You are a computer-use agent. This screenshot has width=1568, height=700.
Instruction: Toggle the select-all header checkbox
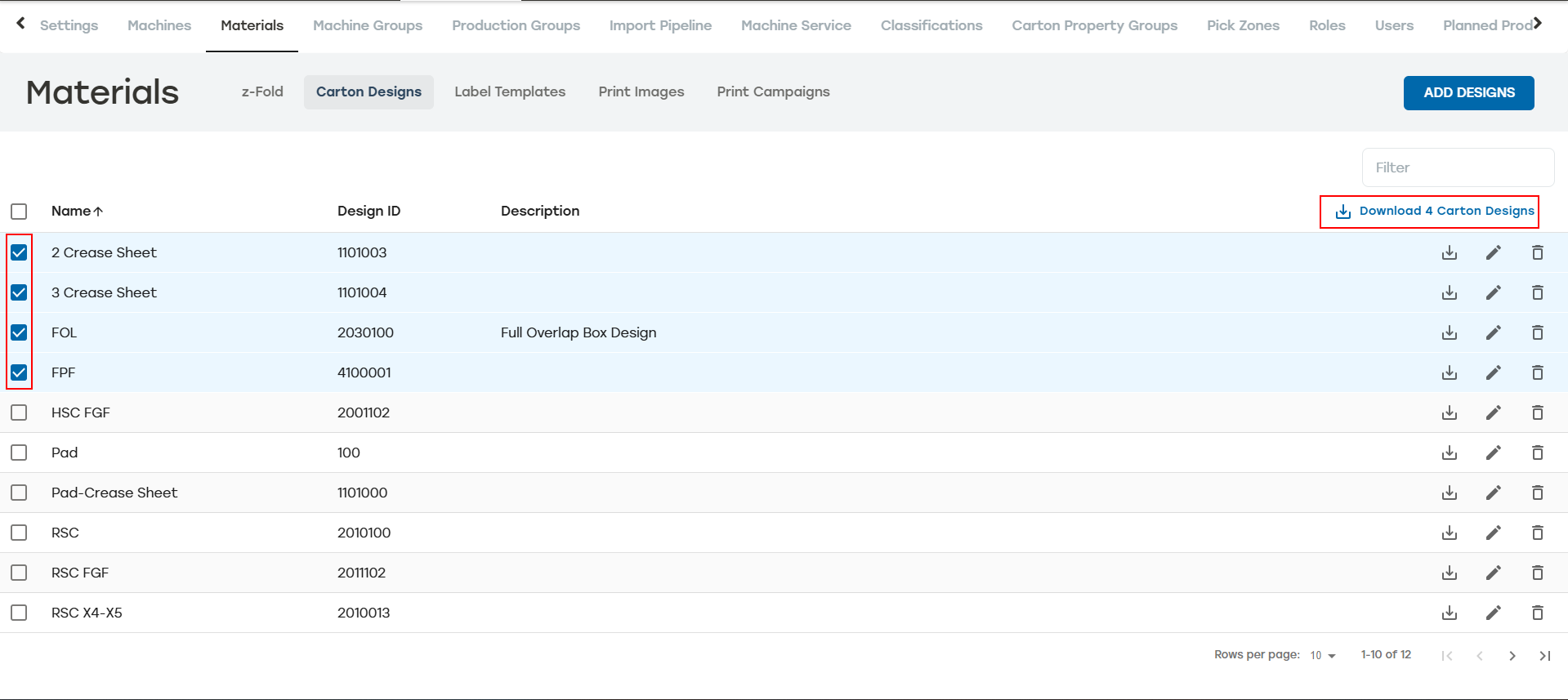(19, 212)
